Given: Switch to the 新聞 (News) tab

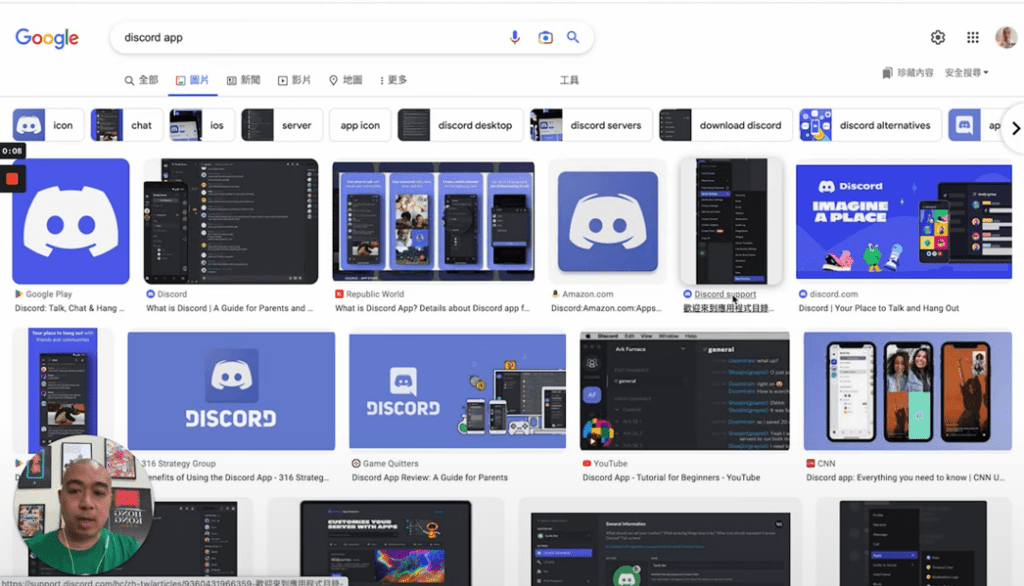Looking at the screenshot, I should pos(244,80).
